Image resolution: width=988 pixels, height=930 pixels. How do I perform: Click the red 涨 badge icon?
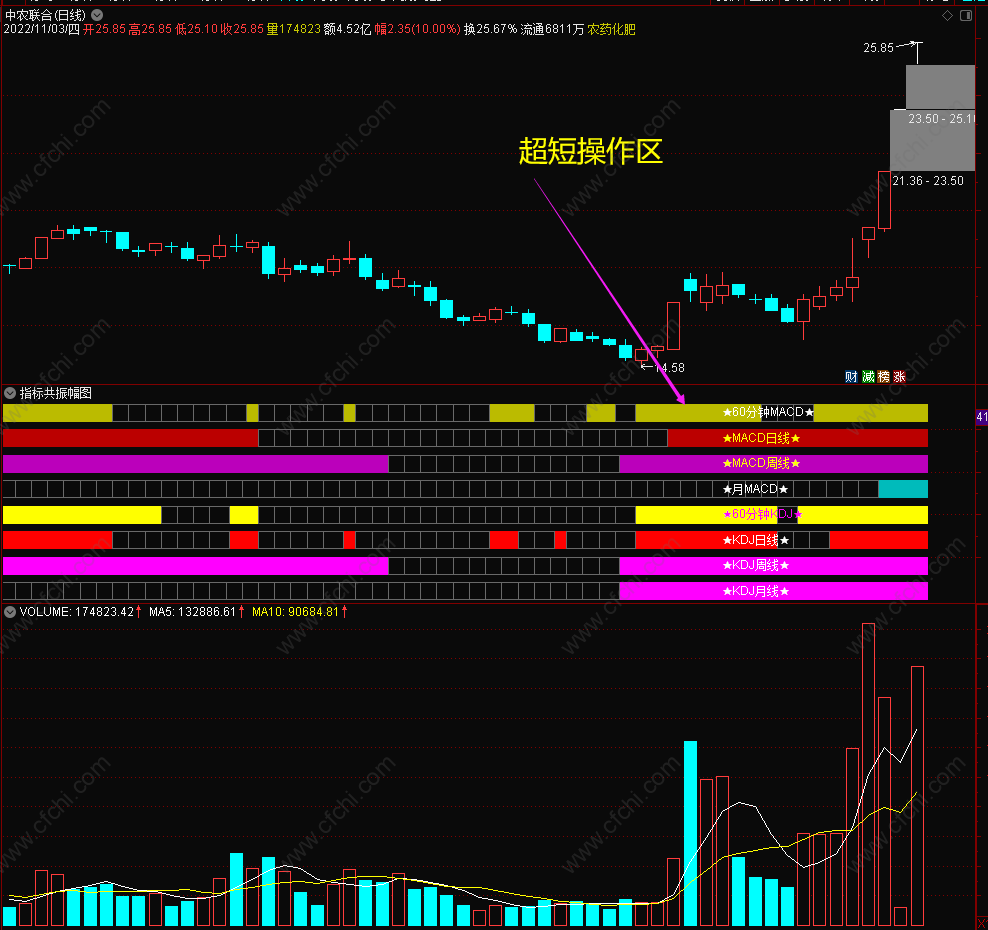900,377
